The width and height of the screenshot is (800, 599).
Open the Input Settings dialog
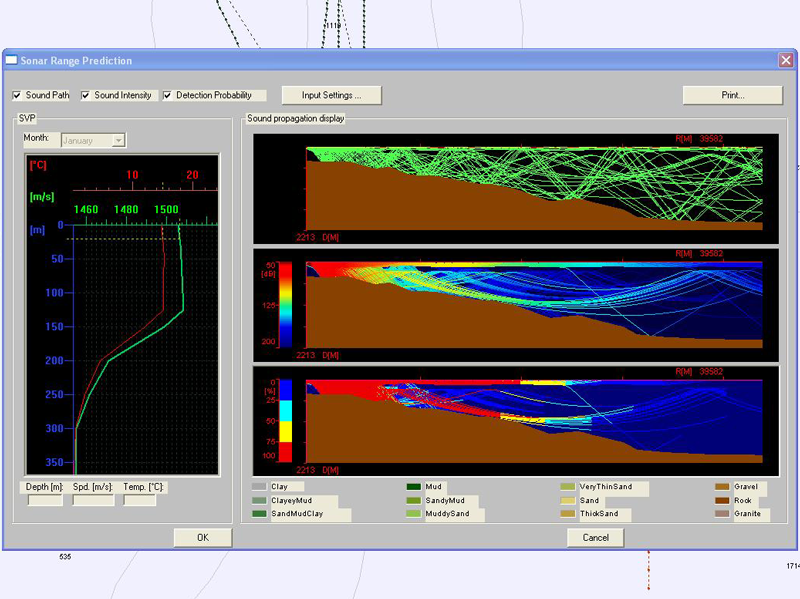pos(330,95)
